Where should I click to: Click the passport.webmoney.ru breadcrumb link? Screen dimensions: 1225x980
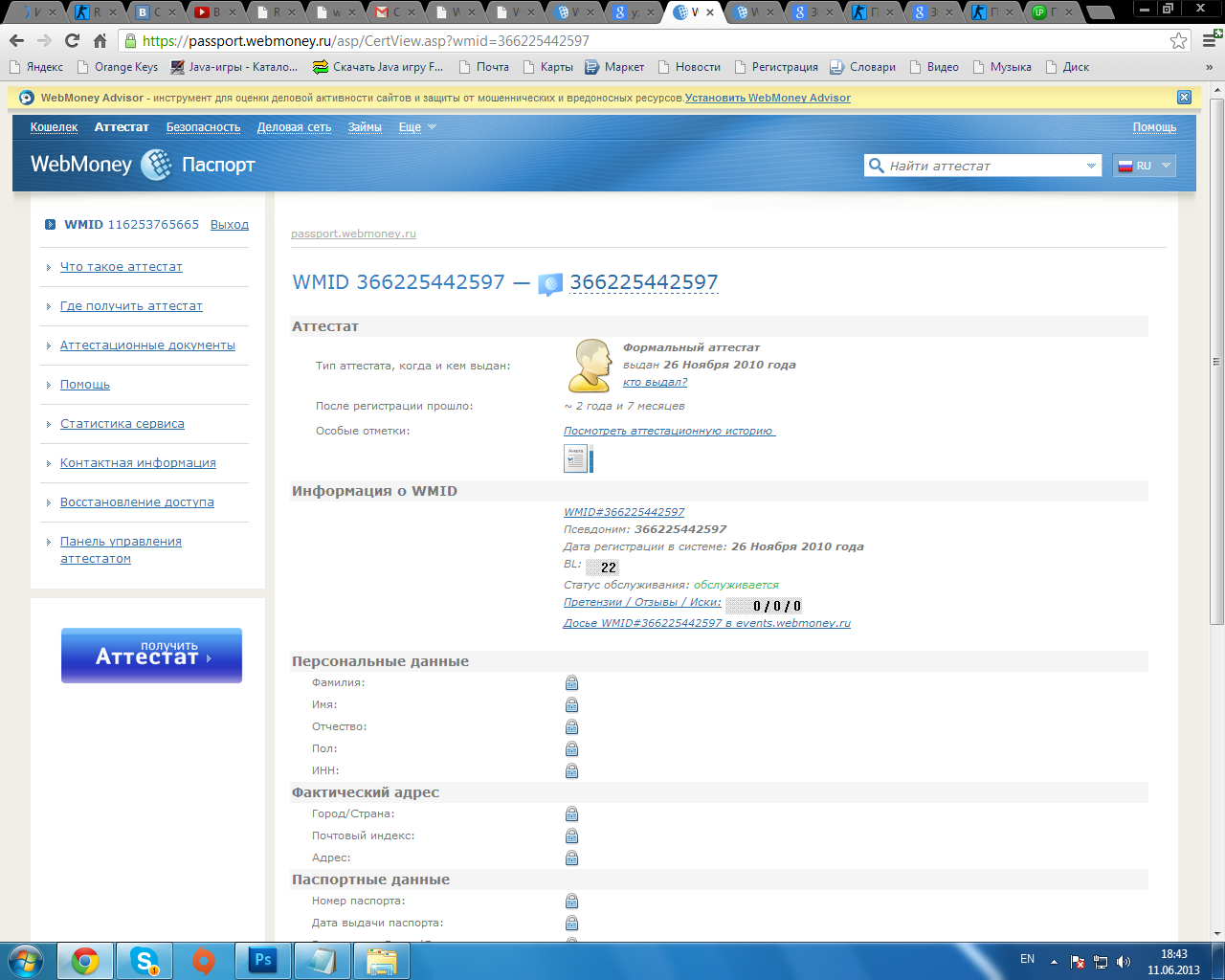click(x=353, y=234)
